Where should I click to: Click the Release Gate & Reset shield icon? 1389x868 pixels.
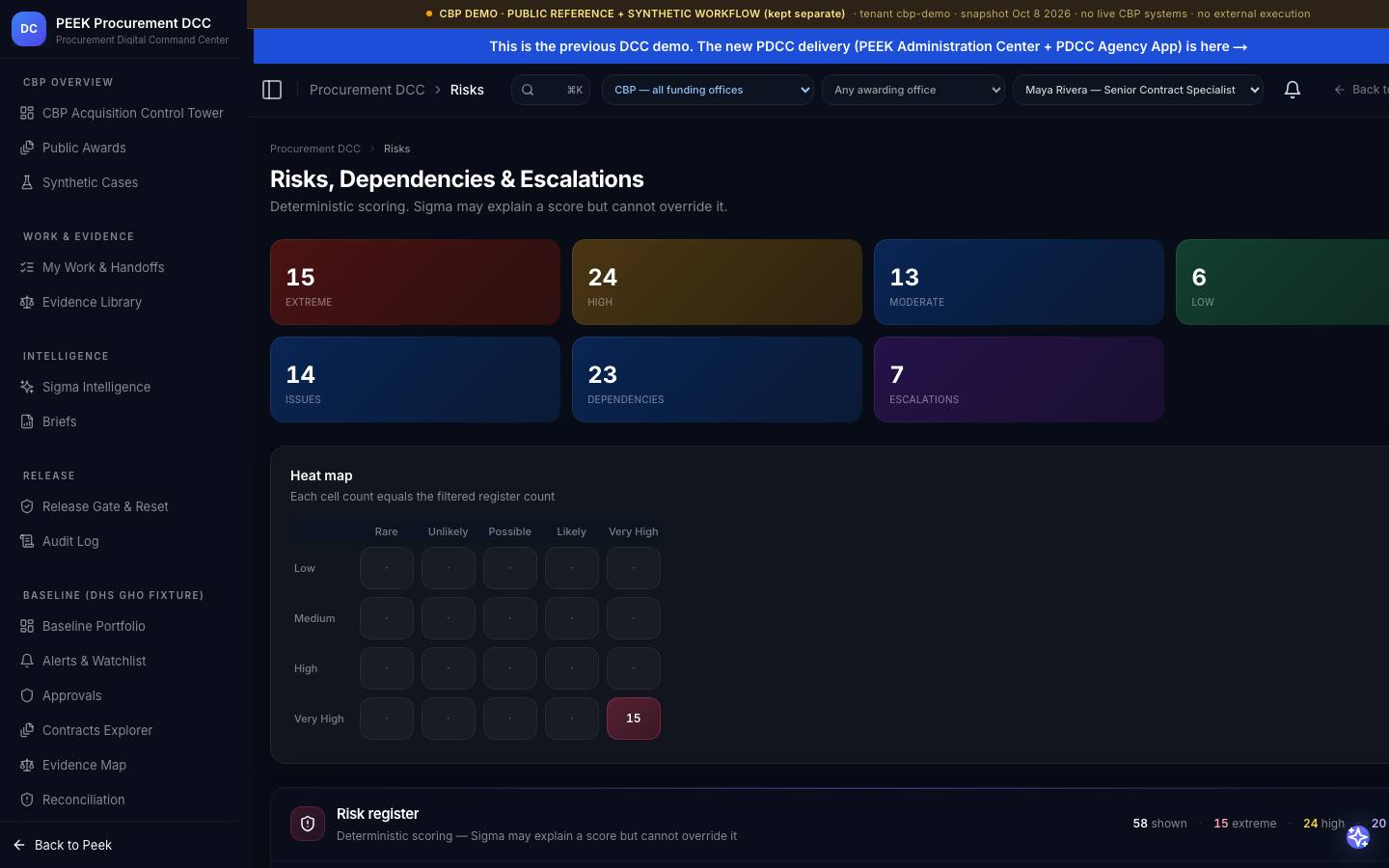point(27,506)
